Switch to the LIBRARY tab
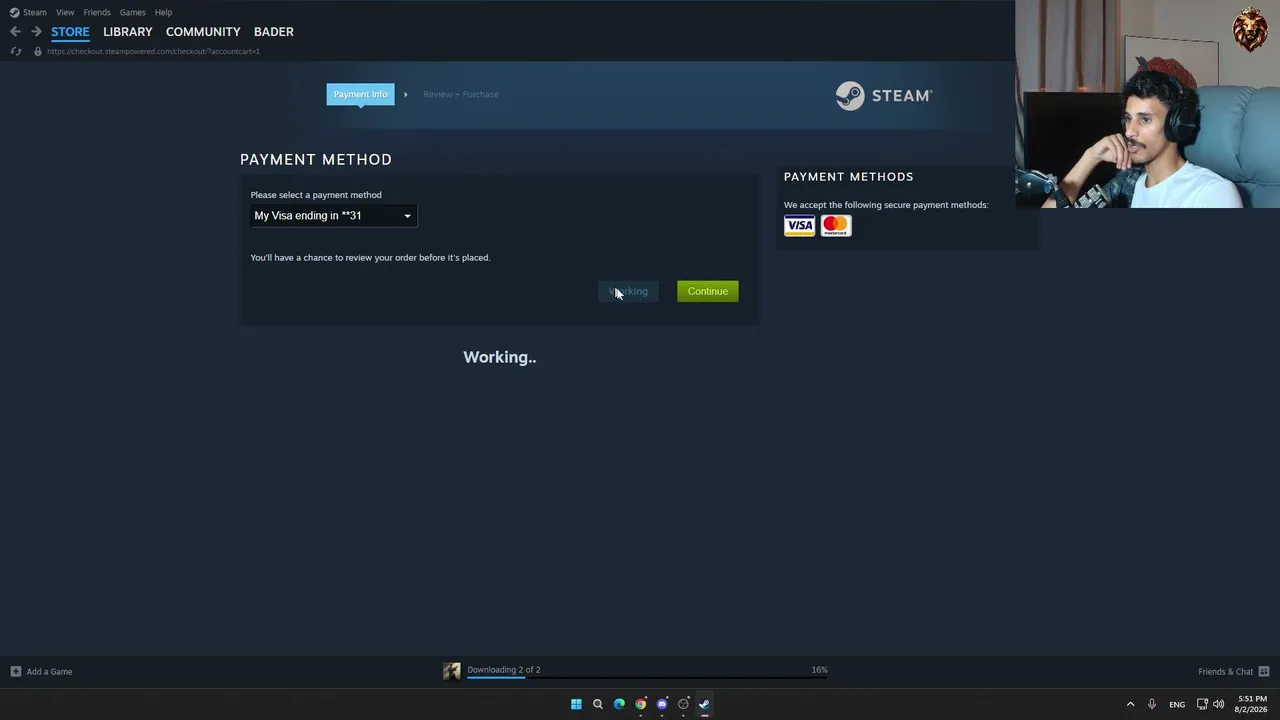 click(x=128, y=32)
